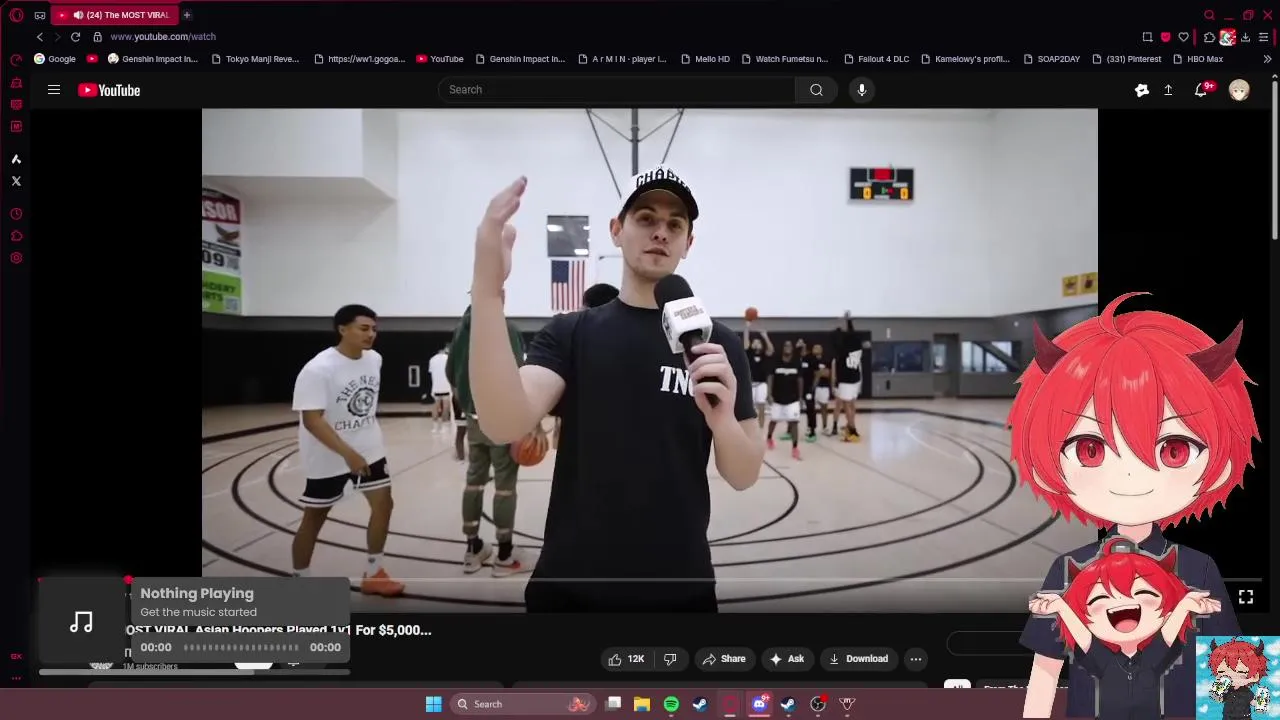The width and height of the screenshot is (1280, 720).
Task: Click the music note player icon
Action: click(81, 622)
